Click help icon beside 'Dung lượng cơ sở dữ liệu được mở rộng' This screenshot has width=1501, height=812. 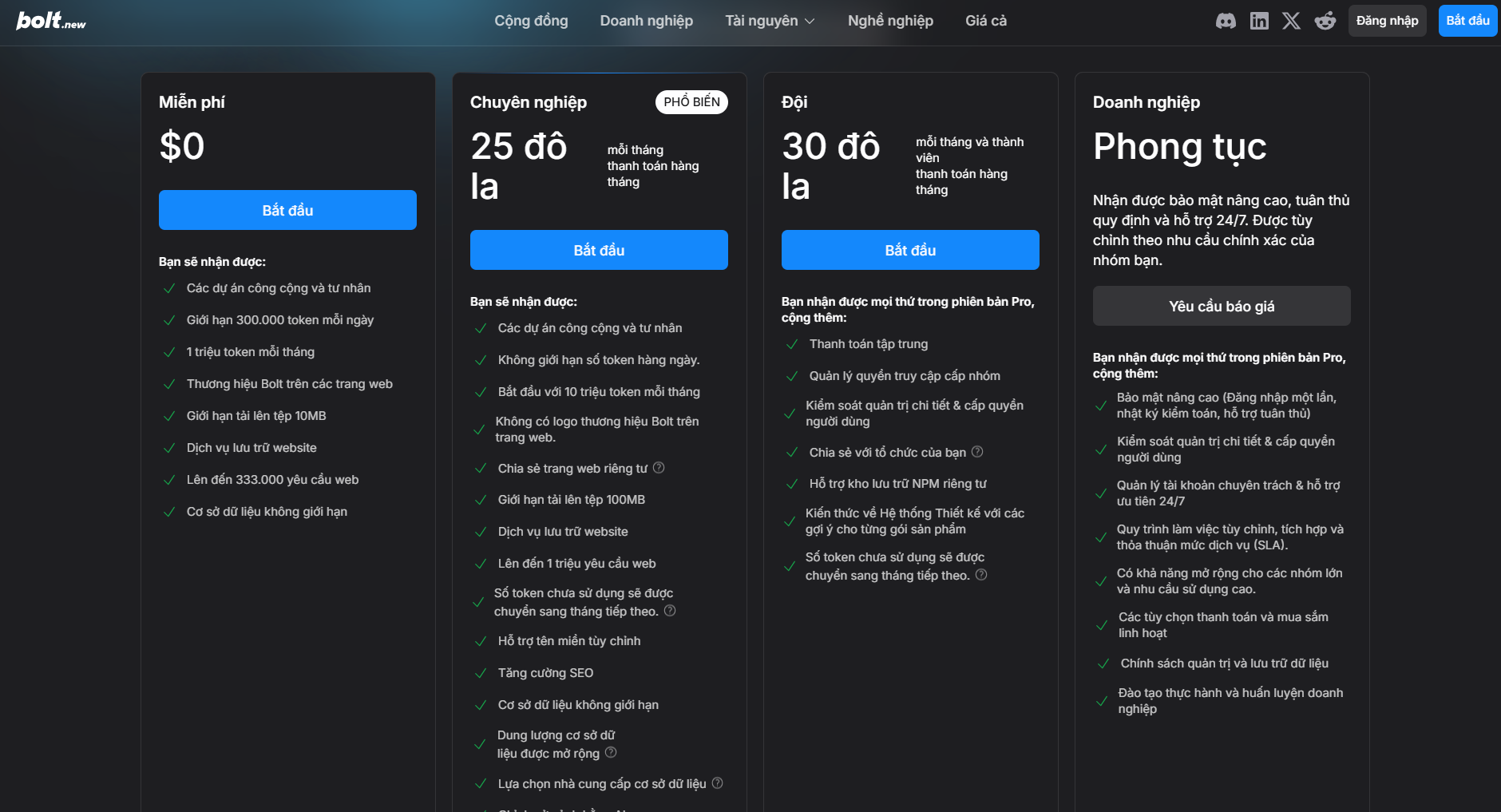pos(611,752)
